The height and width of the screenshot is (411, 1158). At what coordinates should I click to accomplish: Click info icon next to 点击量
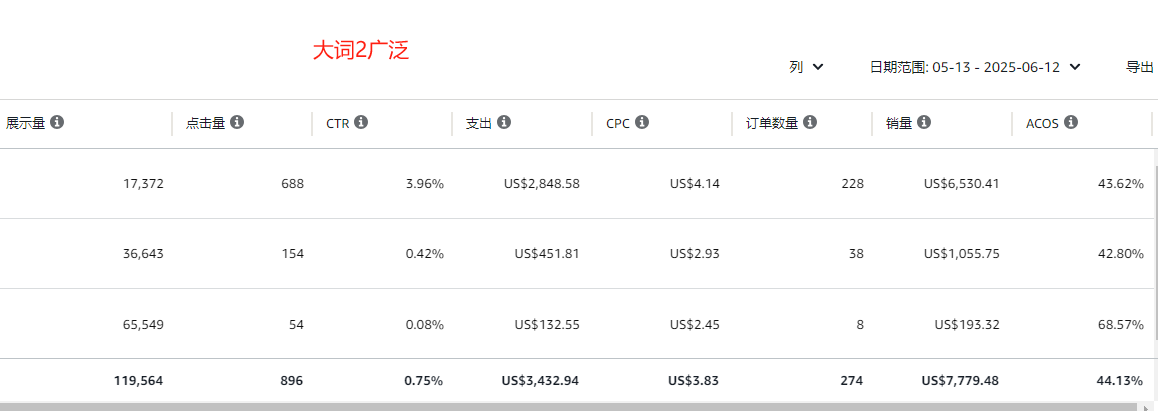tap(237, 122)
